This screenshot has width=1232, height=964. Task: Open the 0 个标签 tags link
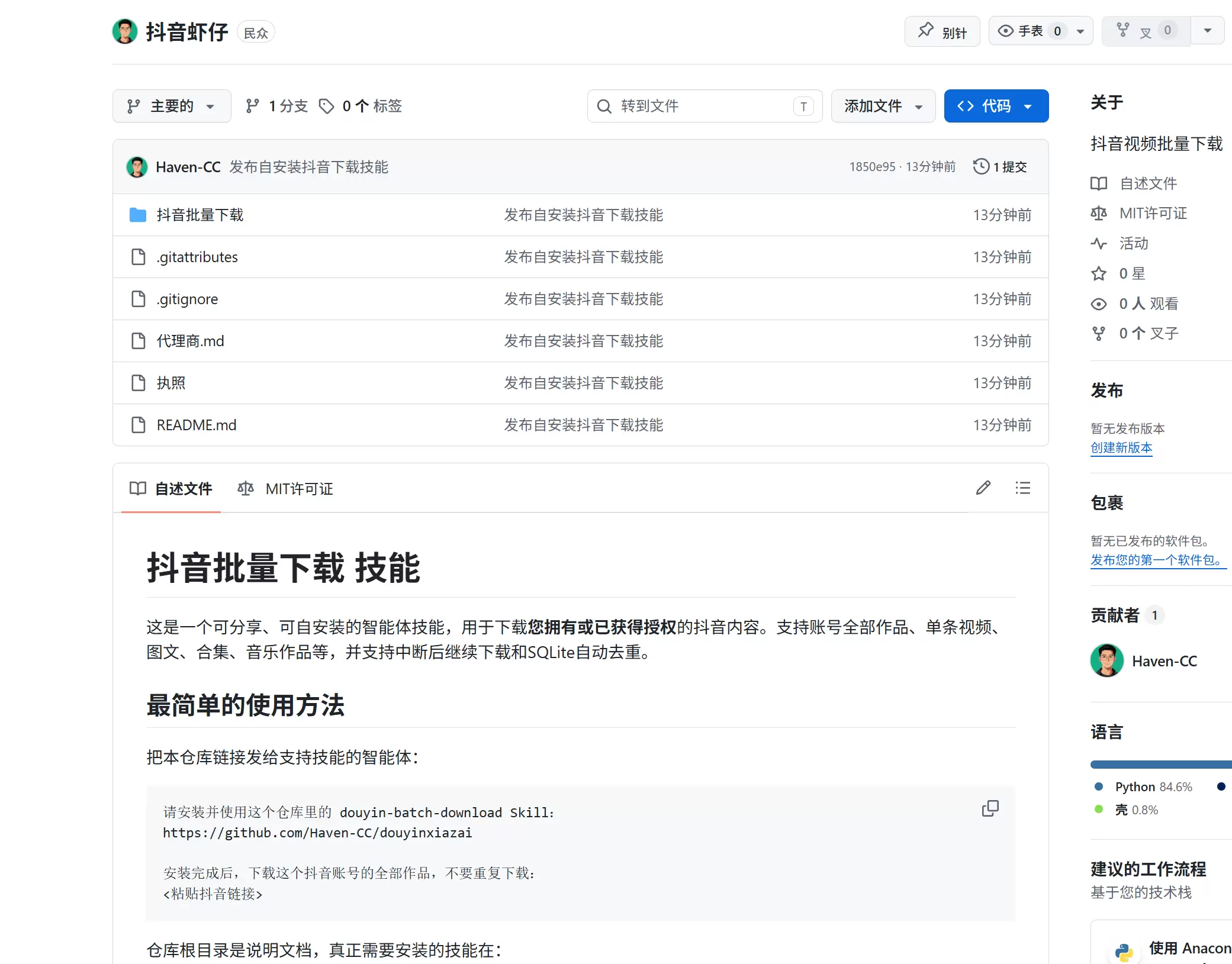click(x=361, y=106)
